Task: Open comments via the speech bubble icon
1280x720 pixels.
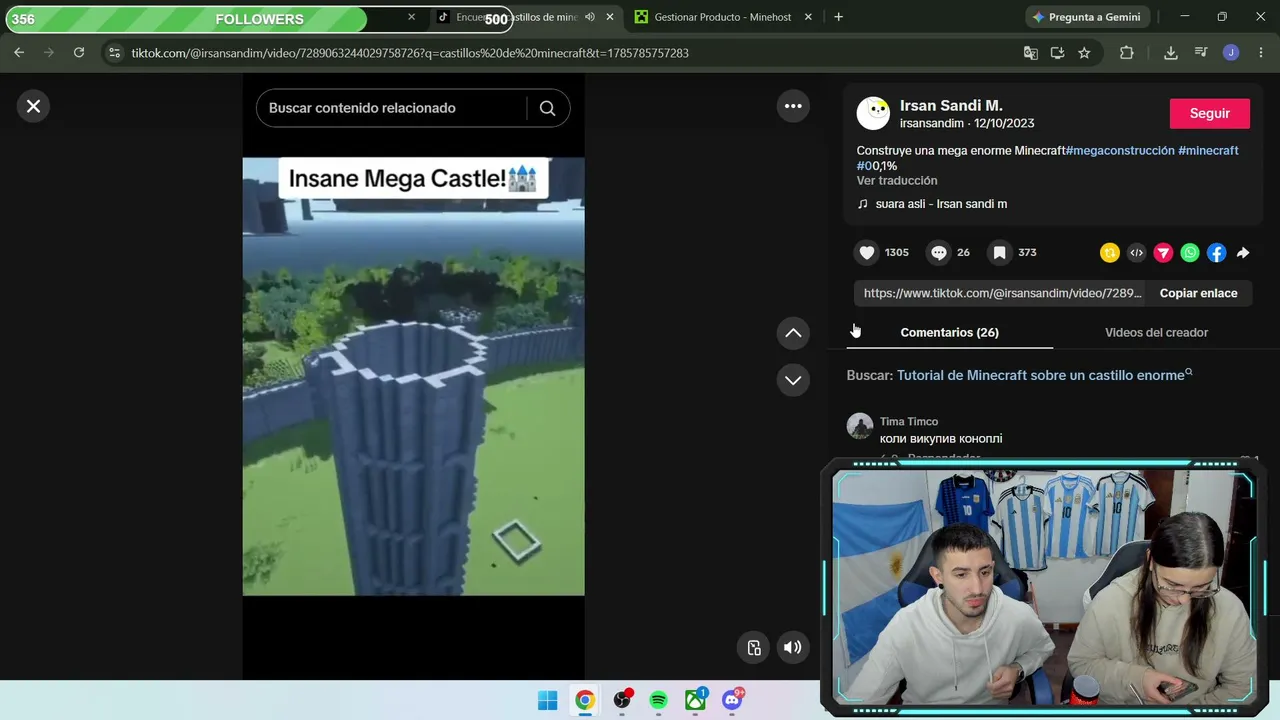Action: pos(938,253)
